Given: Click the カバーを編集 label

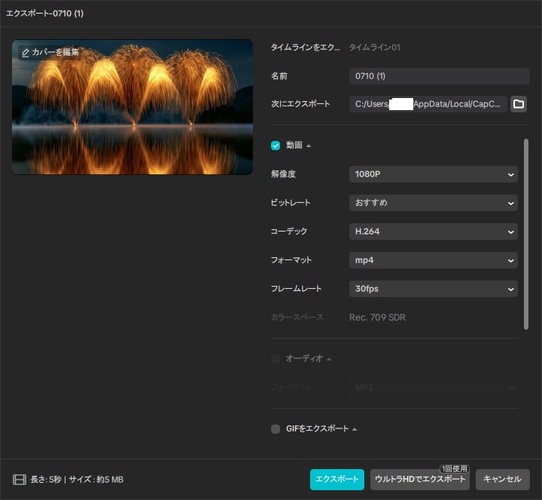Looking at the screenshot, I should coord(55,52).
